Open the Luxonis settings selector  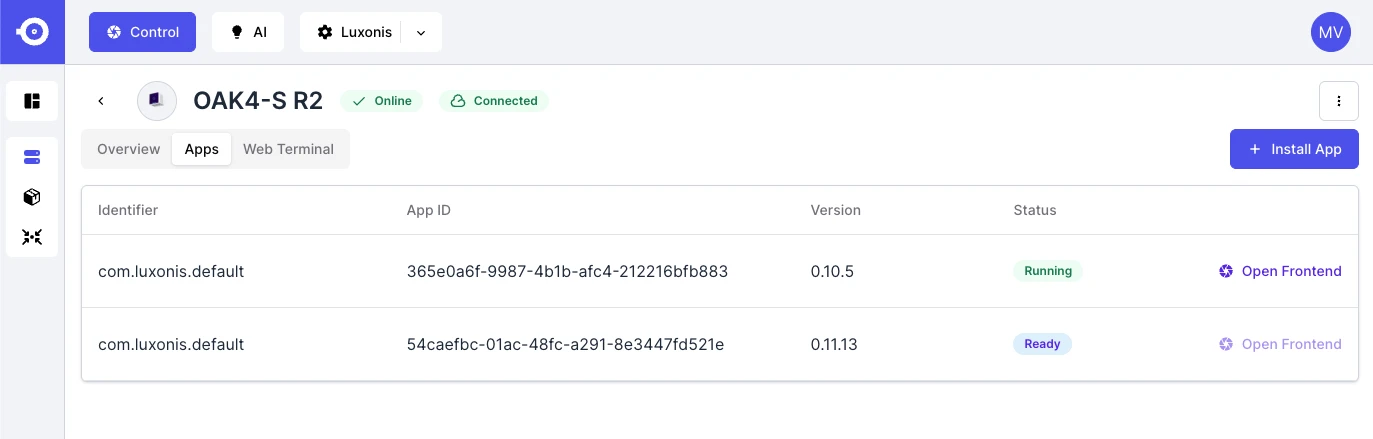tap(355, 32)
